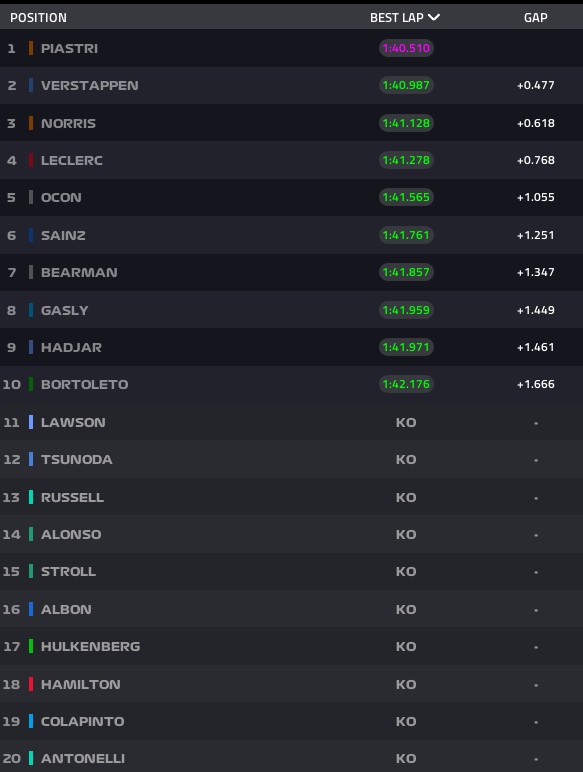The width and height of the screenshot is (583, 772).
Task: Click the KO status for Alonso
Action: point(406,534)
